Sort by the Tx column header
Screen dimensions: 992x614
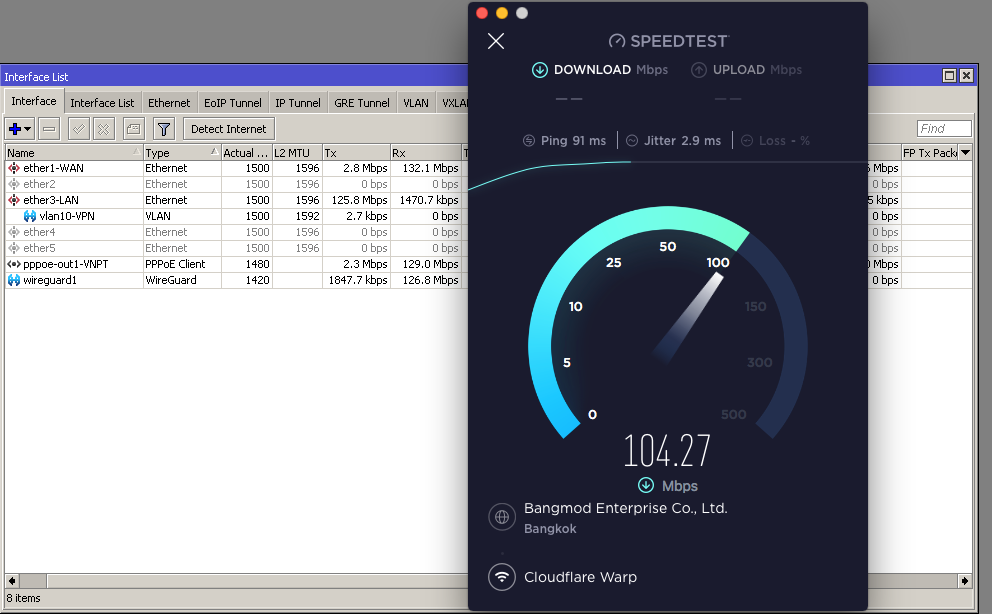tap(356, 152)
